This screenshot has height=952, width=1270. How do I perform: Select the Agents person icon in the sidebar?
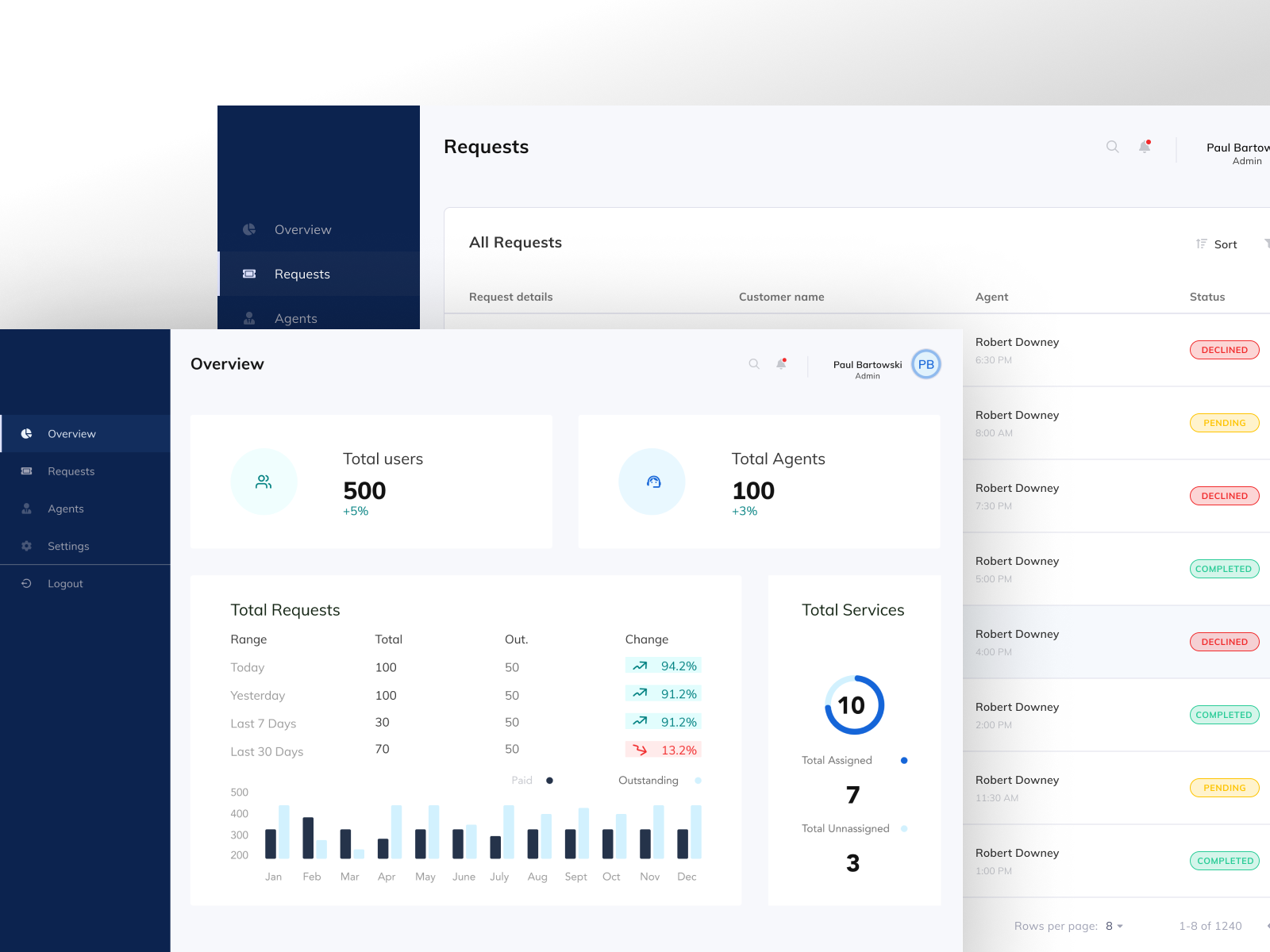(x=26, y=509)
